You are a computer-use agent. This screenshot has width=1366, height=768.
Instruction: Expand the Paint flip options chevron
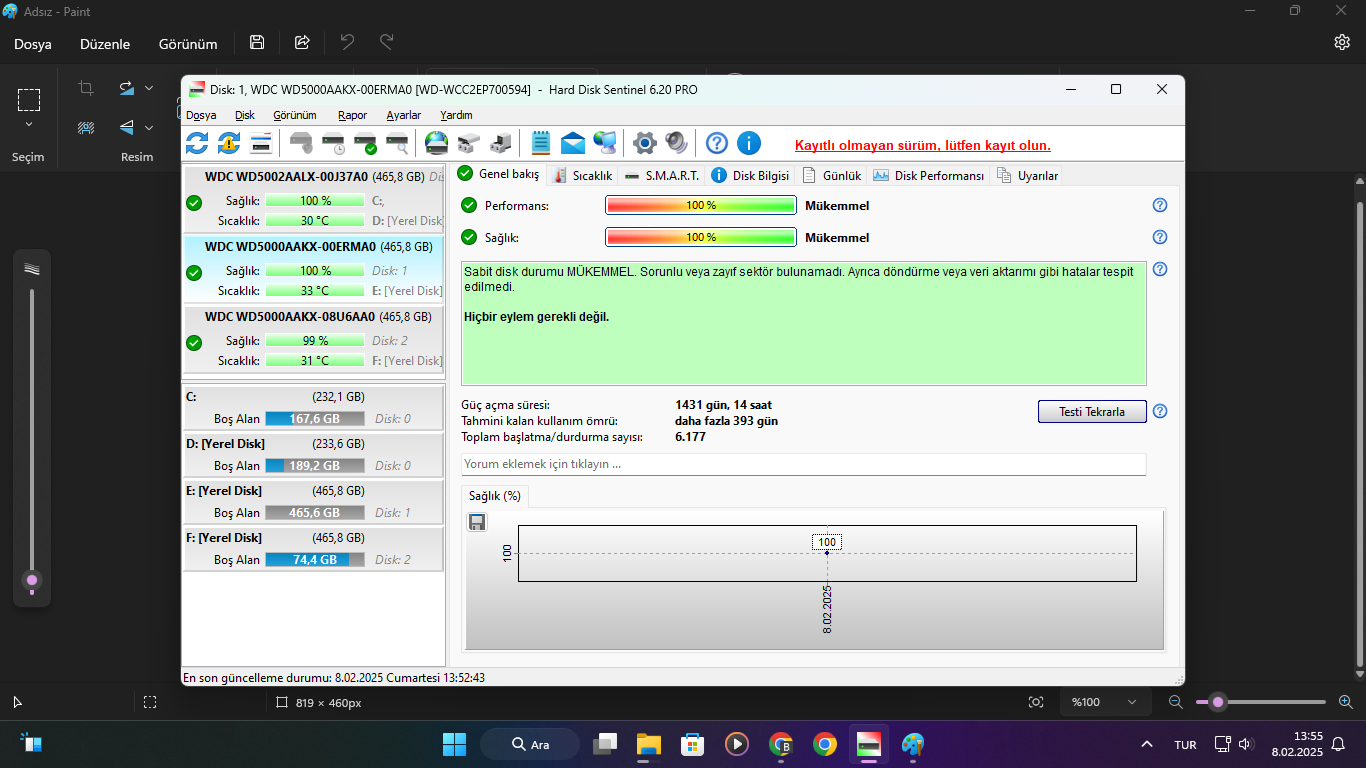[x=149, y=127]
